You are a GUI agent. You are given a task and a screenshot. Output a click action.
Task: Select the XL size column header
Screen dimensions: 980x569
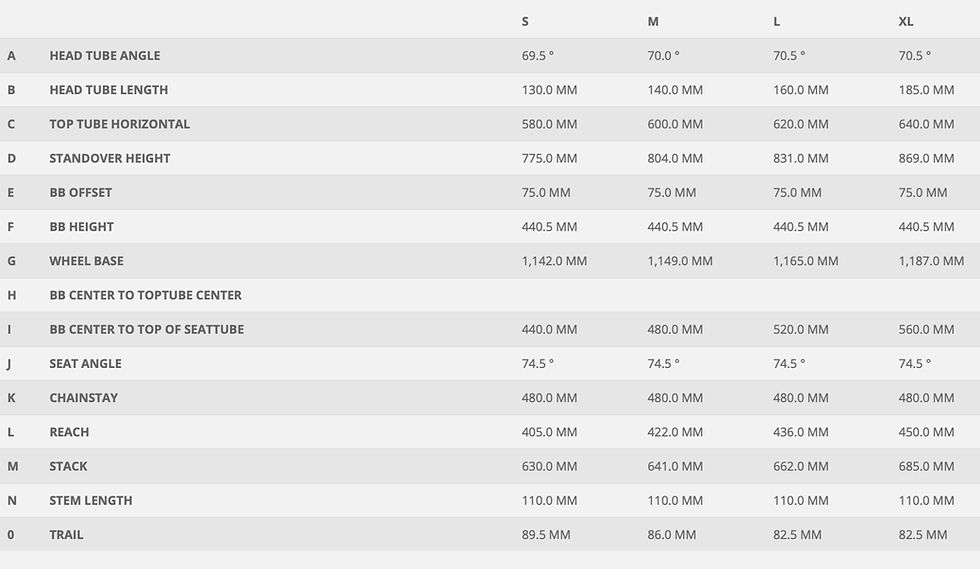pos(906,21)
